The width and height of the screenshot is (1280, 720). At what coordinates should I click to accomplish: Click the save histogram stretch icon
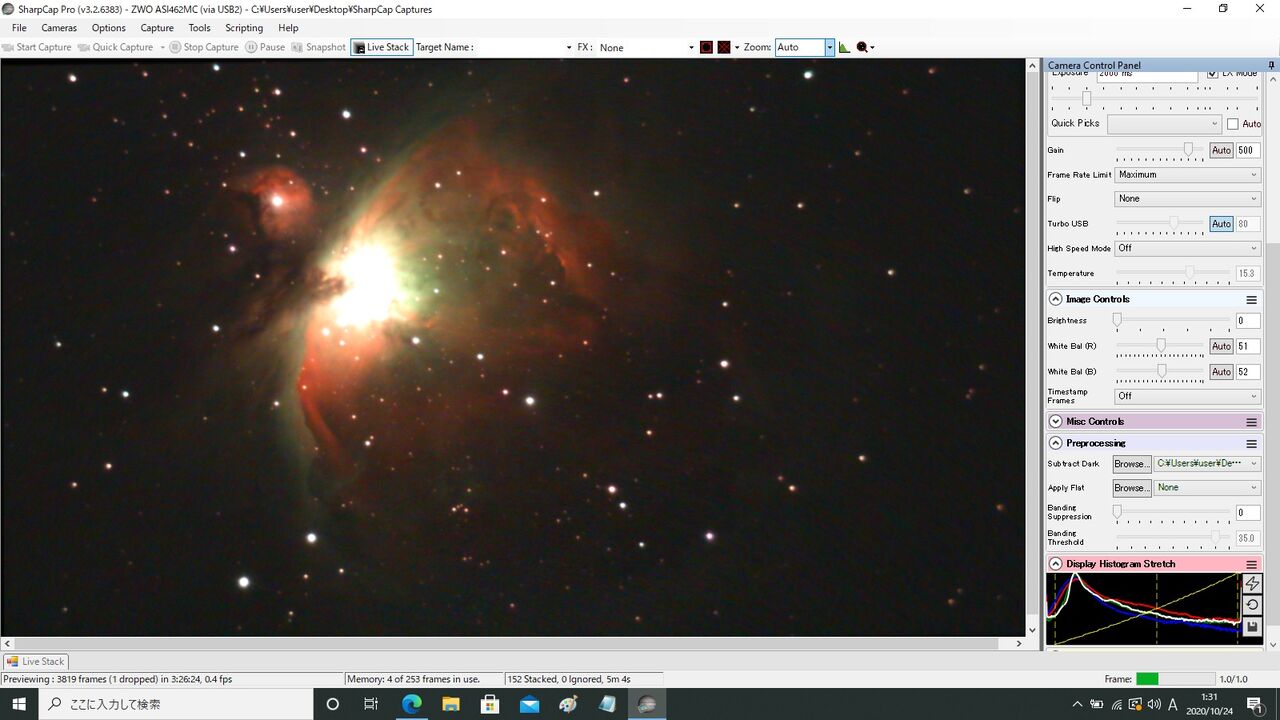1252,627
